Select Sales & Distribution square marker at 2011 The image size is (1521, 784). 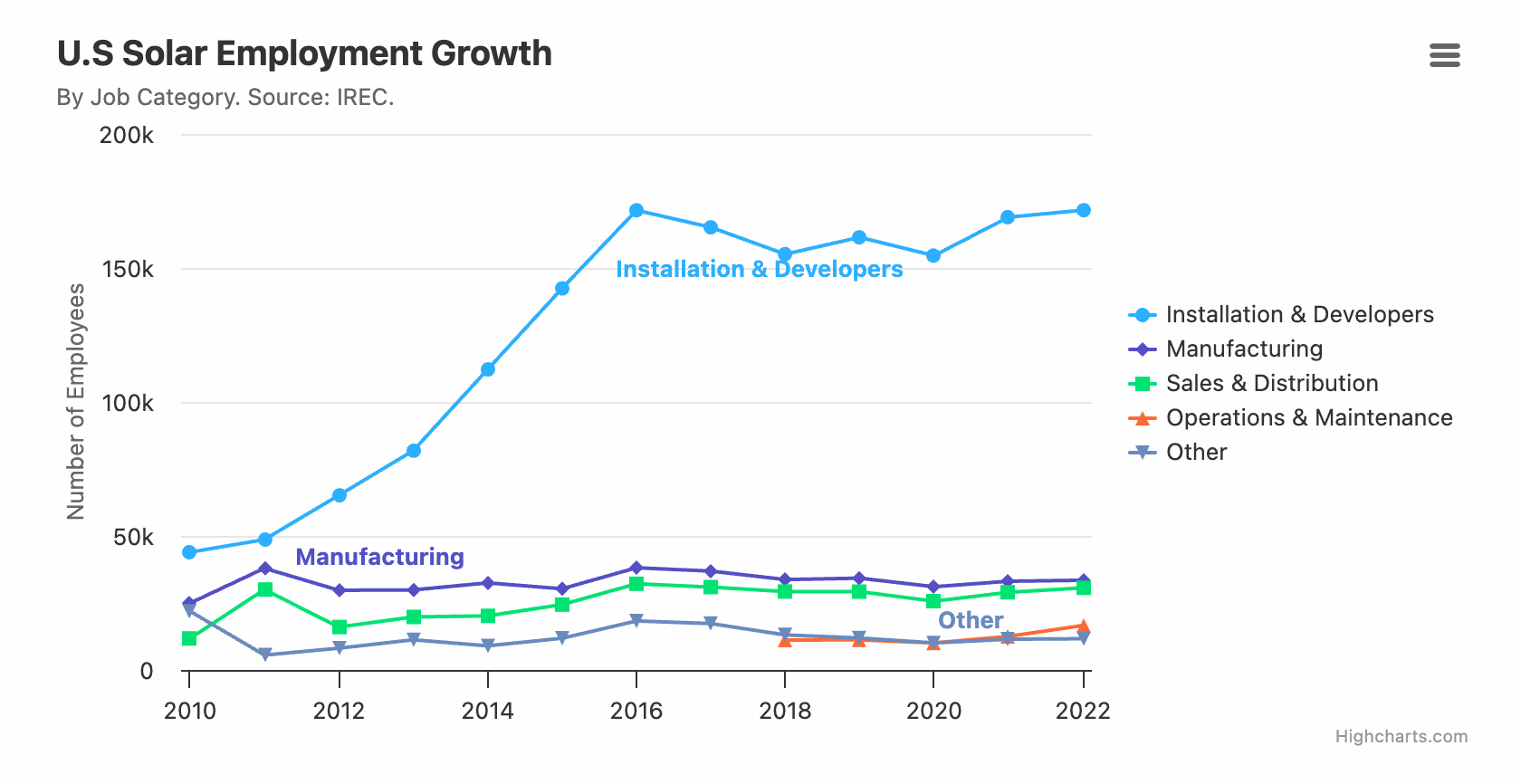265,589
